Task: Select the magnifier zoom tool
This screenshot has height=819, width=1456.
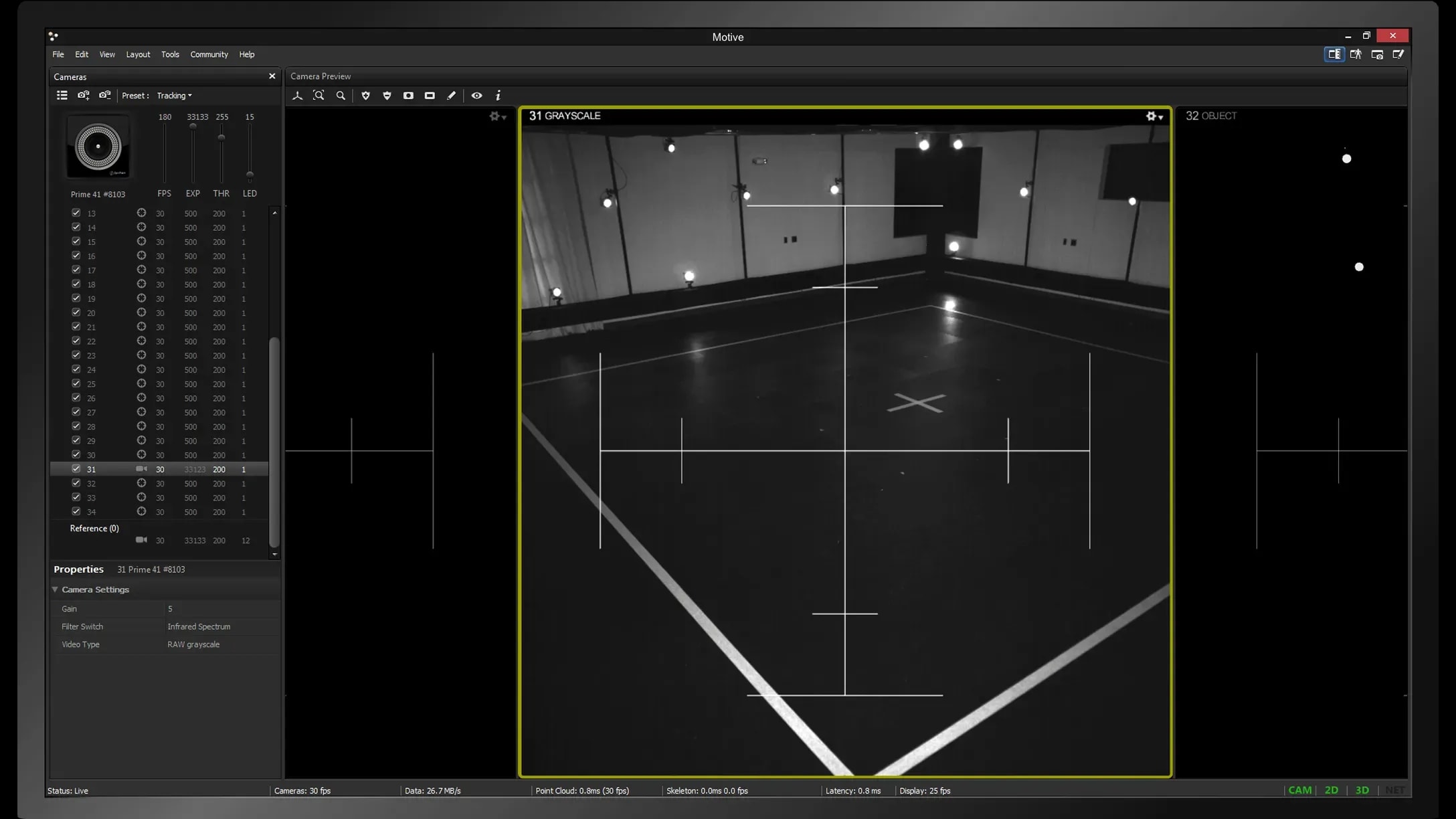Action: coord(341,96)
